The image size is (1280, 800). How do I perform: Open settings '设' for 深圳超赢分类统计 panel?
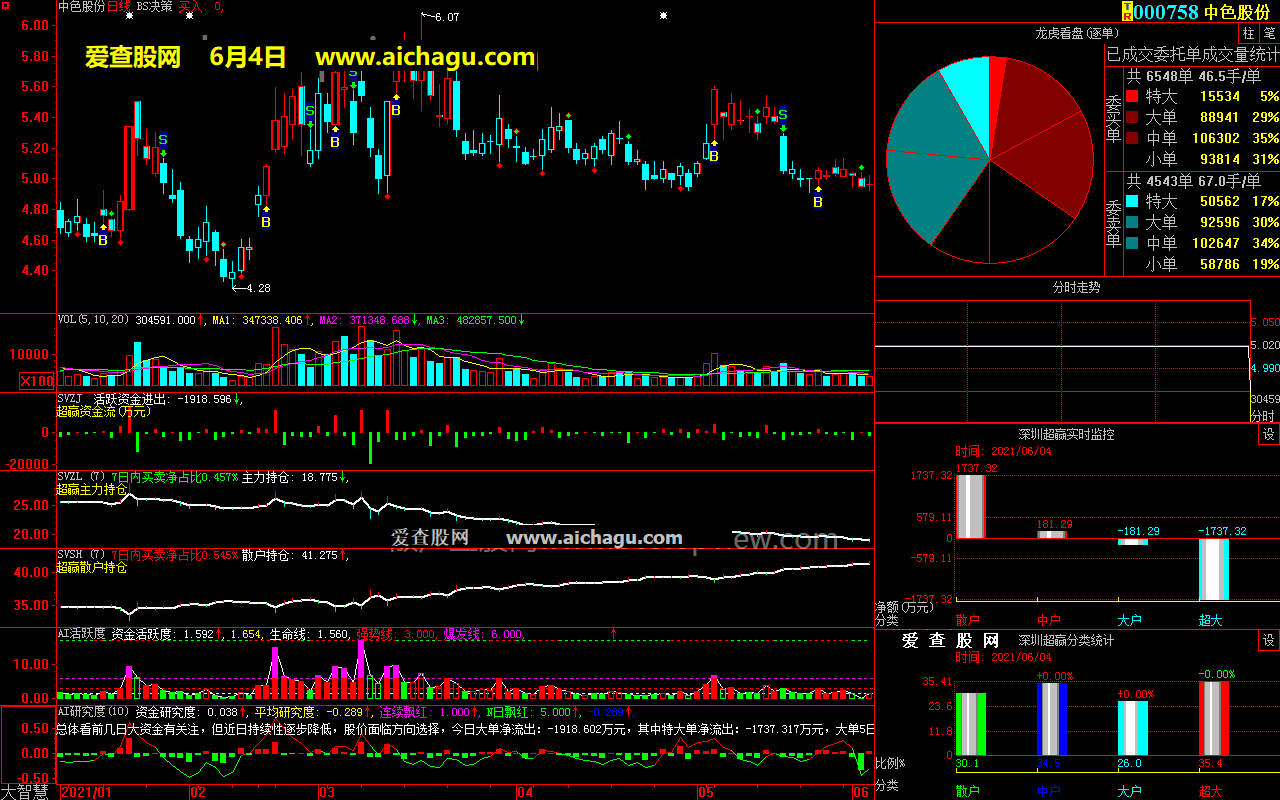1268,640
